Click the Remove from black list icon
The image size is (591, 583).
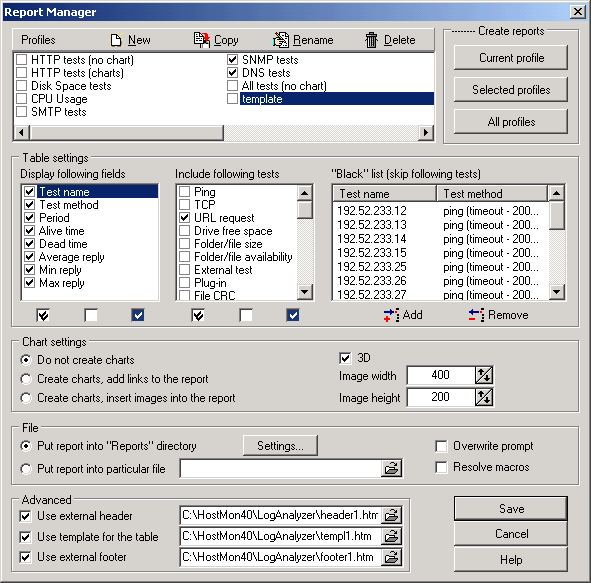point(476,315)
